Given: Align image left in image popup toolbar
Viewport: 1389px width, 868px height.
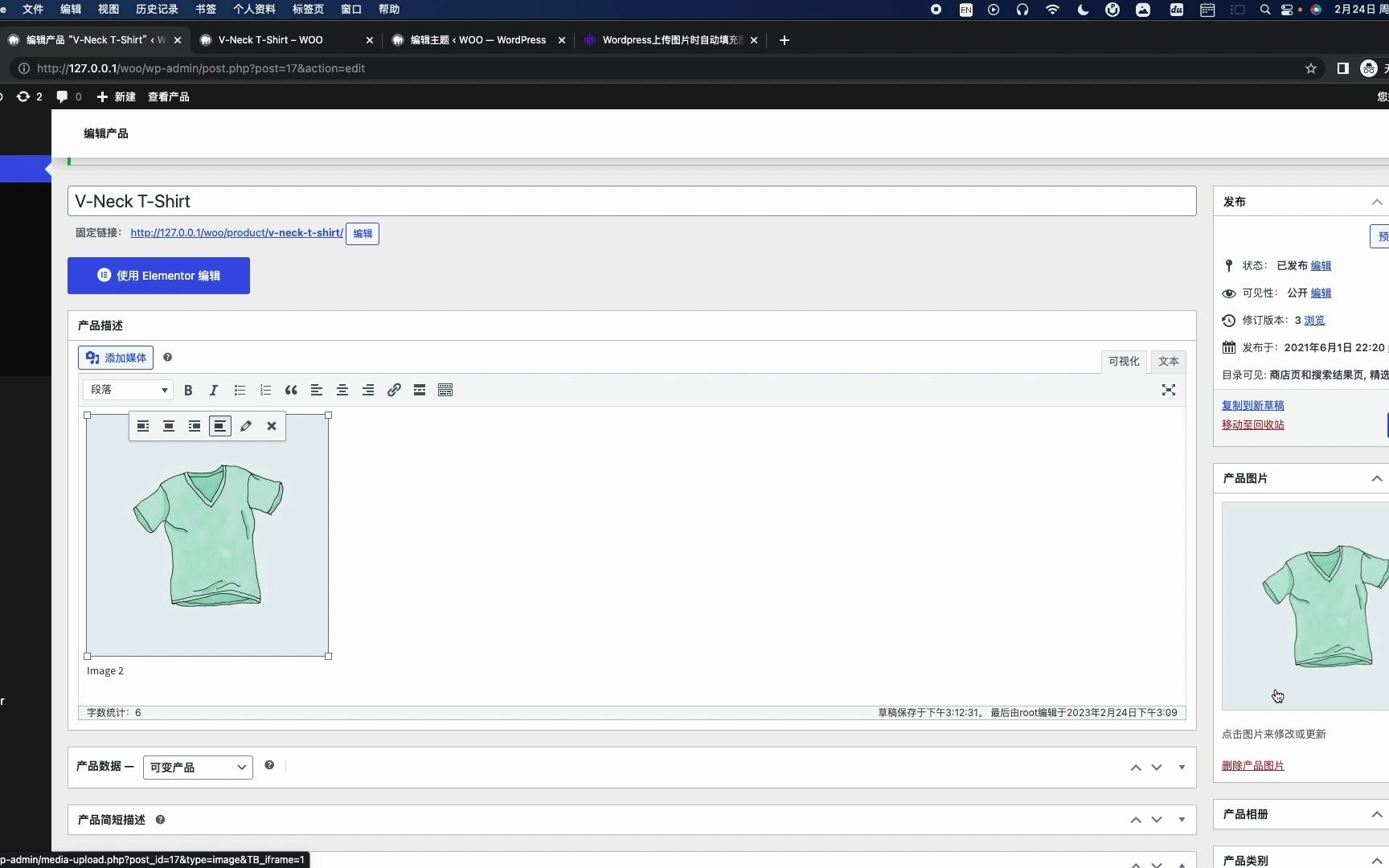Looking at the screenshot, I should 143,426.
